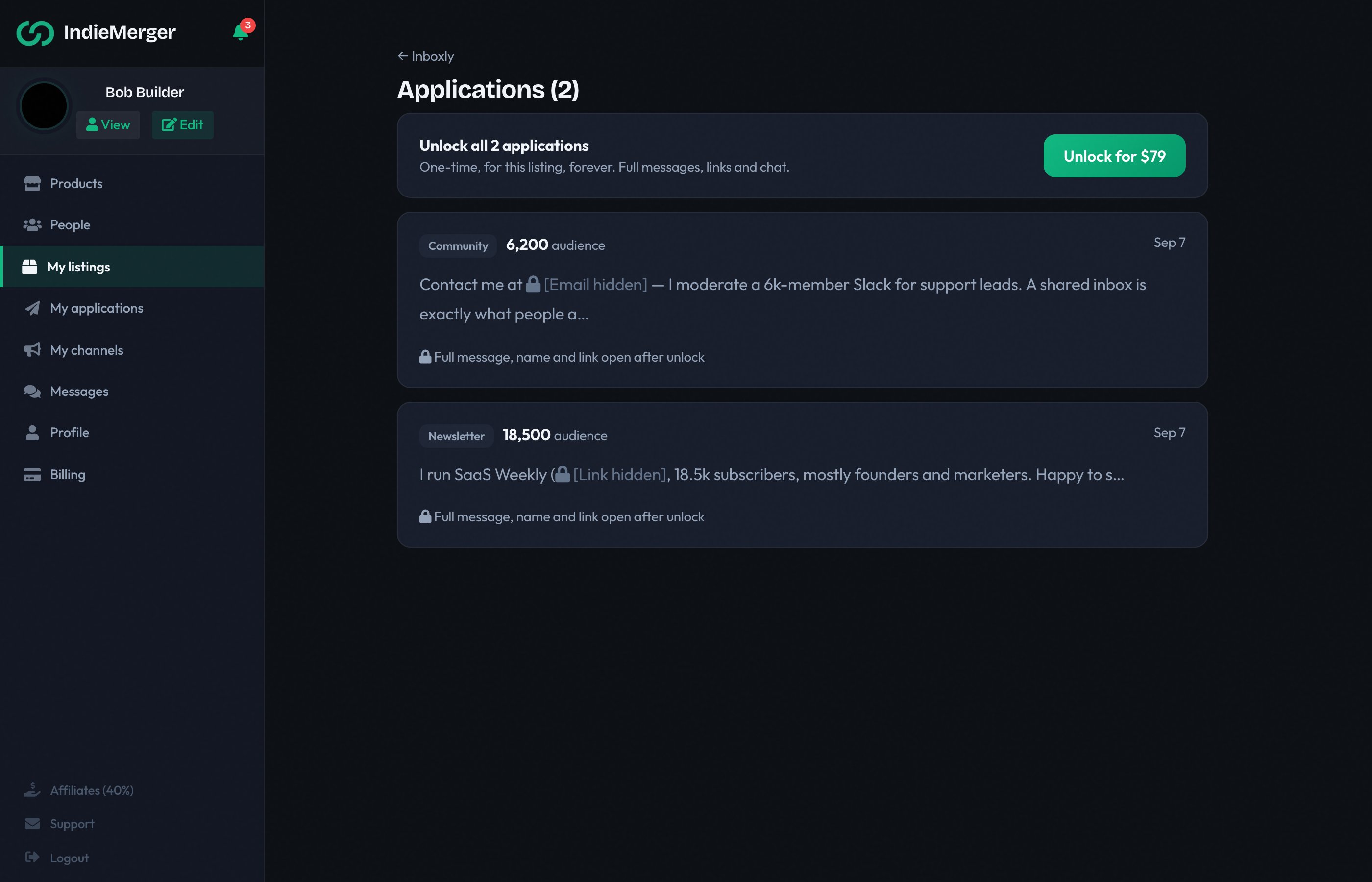This screenshot has height=882, width=1372.
Task: Click the People group icon
Action: 32,224
